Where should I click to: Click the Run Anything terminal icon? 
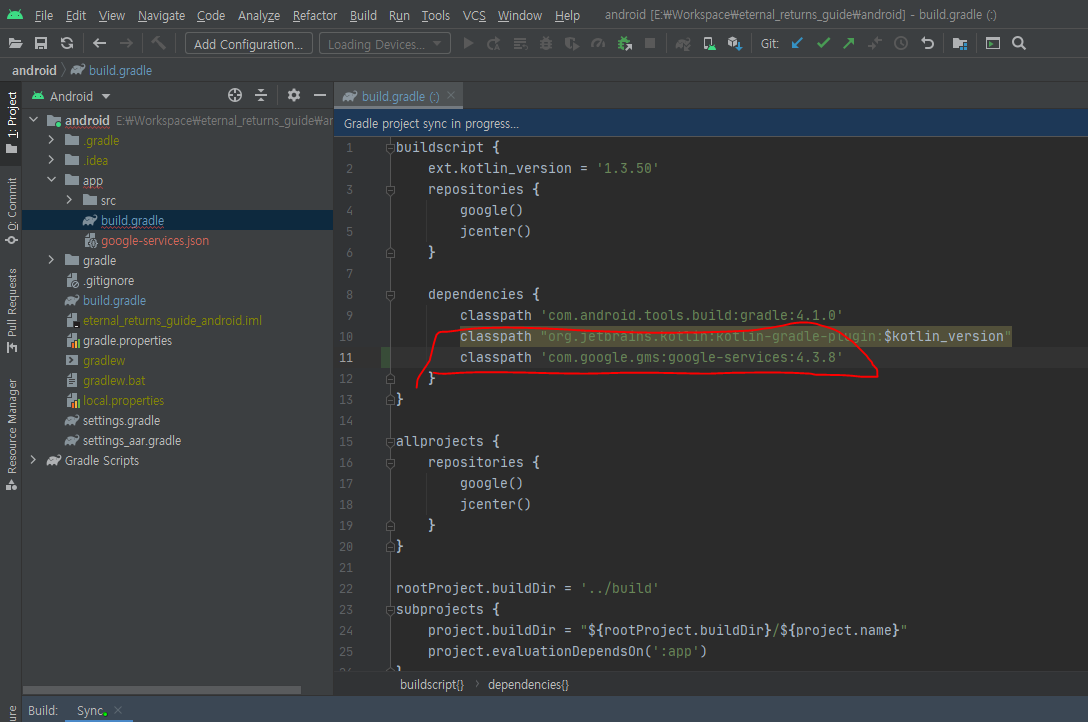993,44
